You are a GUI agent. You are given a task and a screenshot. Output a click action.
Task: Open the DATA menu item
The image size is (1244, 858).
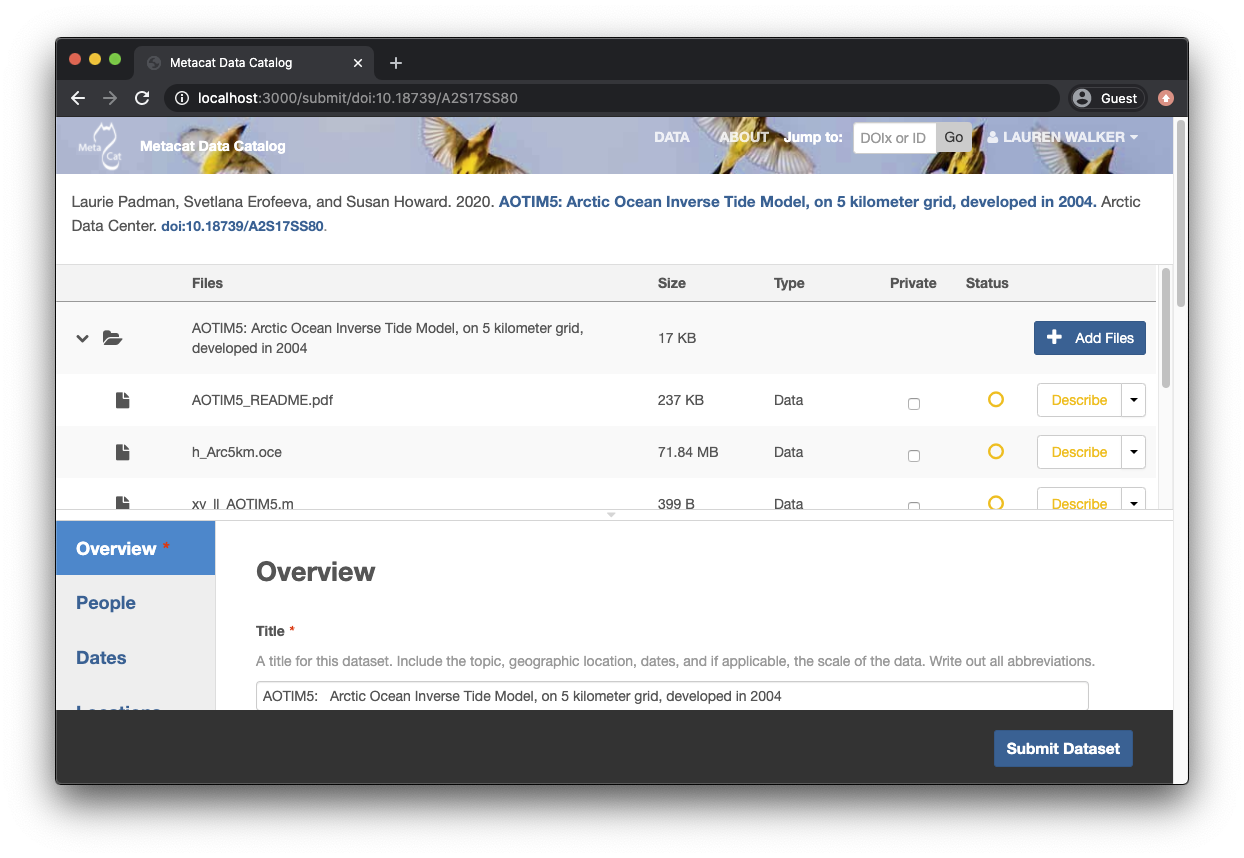coord(671,137)
